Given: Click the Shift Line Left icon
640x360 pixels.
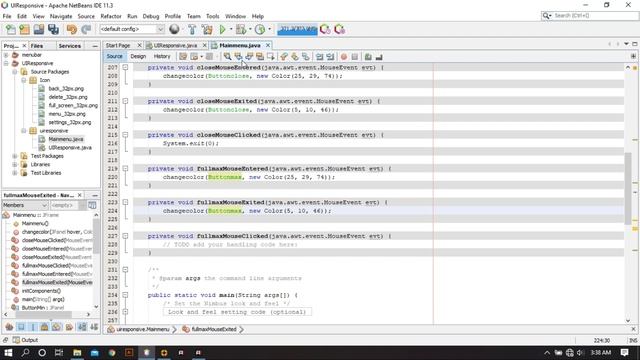Looking at the screenshot, I should coord(320,57).
